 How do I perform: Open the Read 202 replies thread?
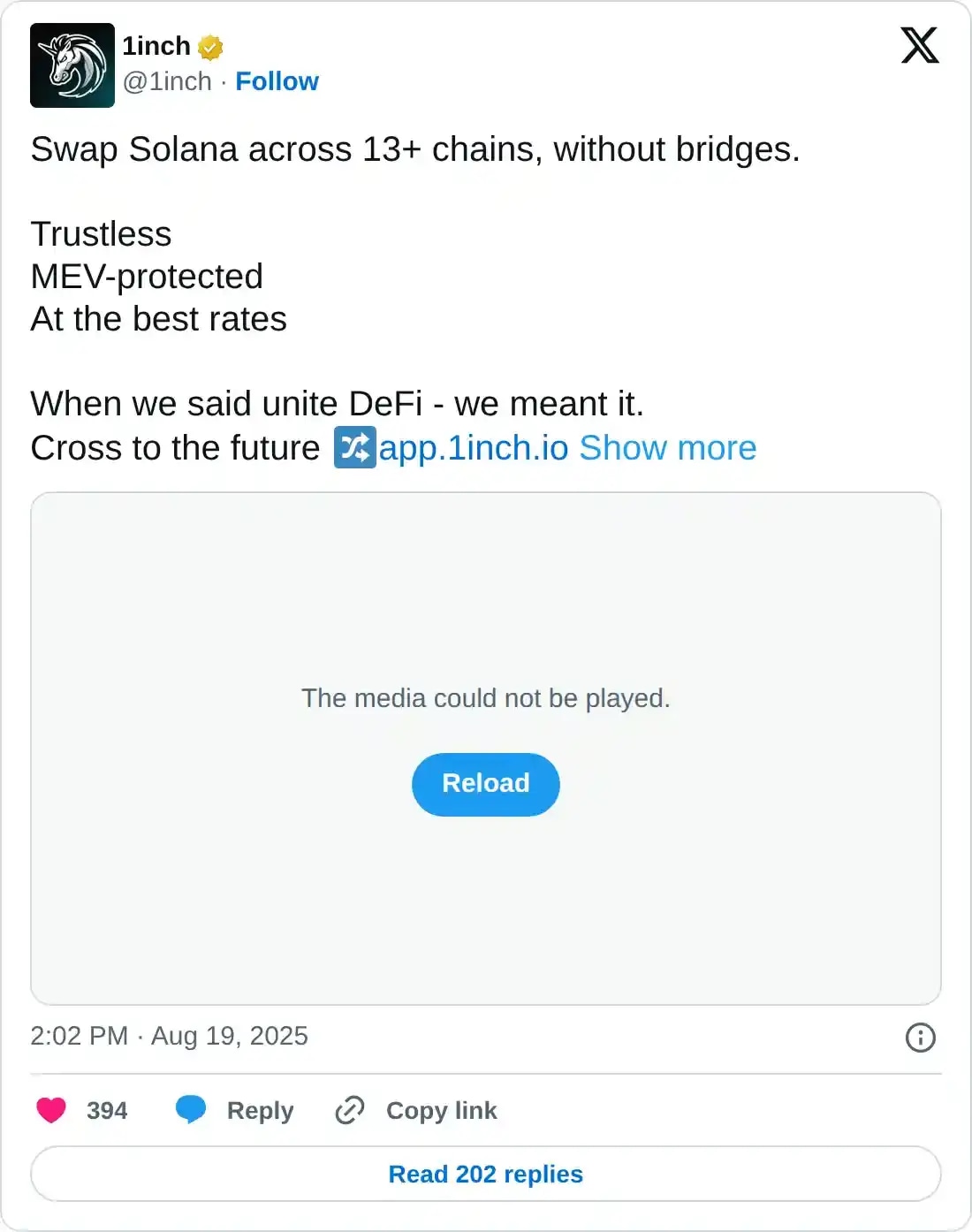point(485,1174)
